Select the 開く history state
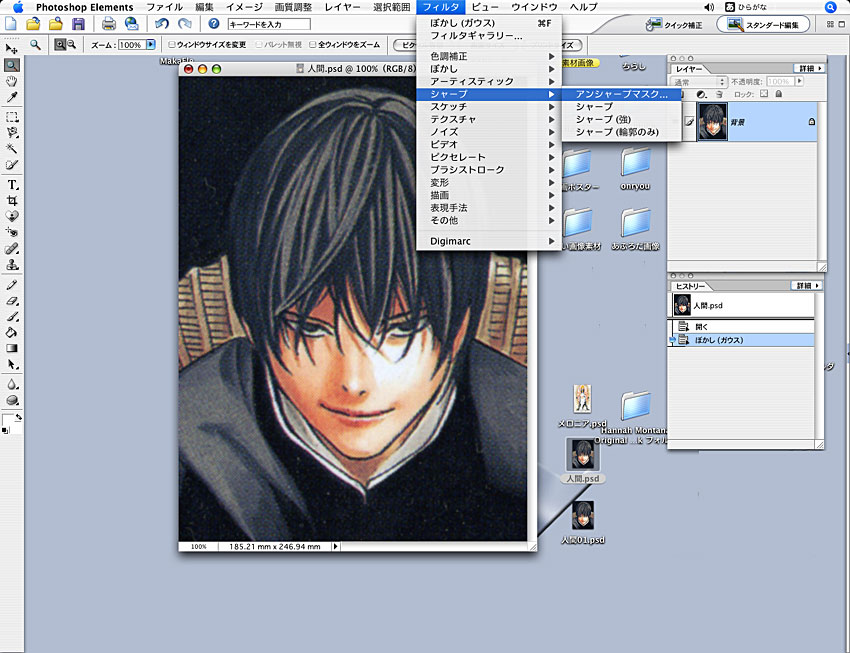 pyautogui.click(x=742, y=327)
